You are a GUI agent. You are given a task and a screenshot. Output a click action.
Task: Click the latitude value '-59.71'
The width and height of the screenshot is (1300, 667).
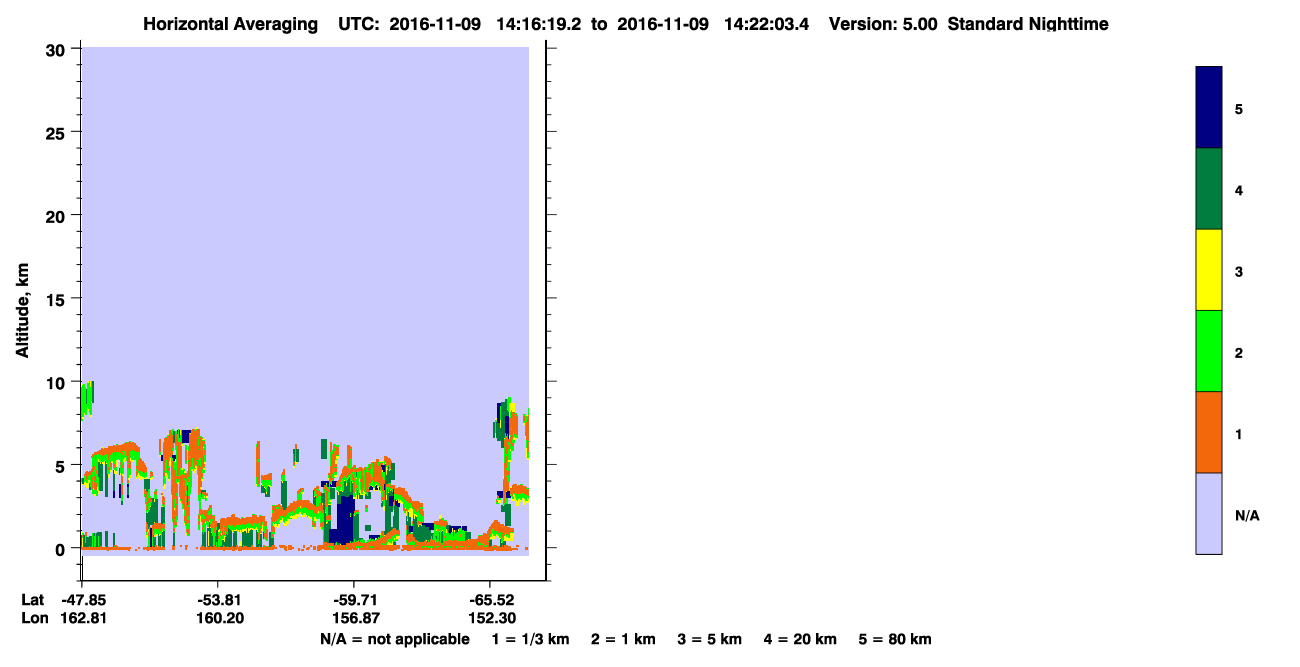coord(354,600)
